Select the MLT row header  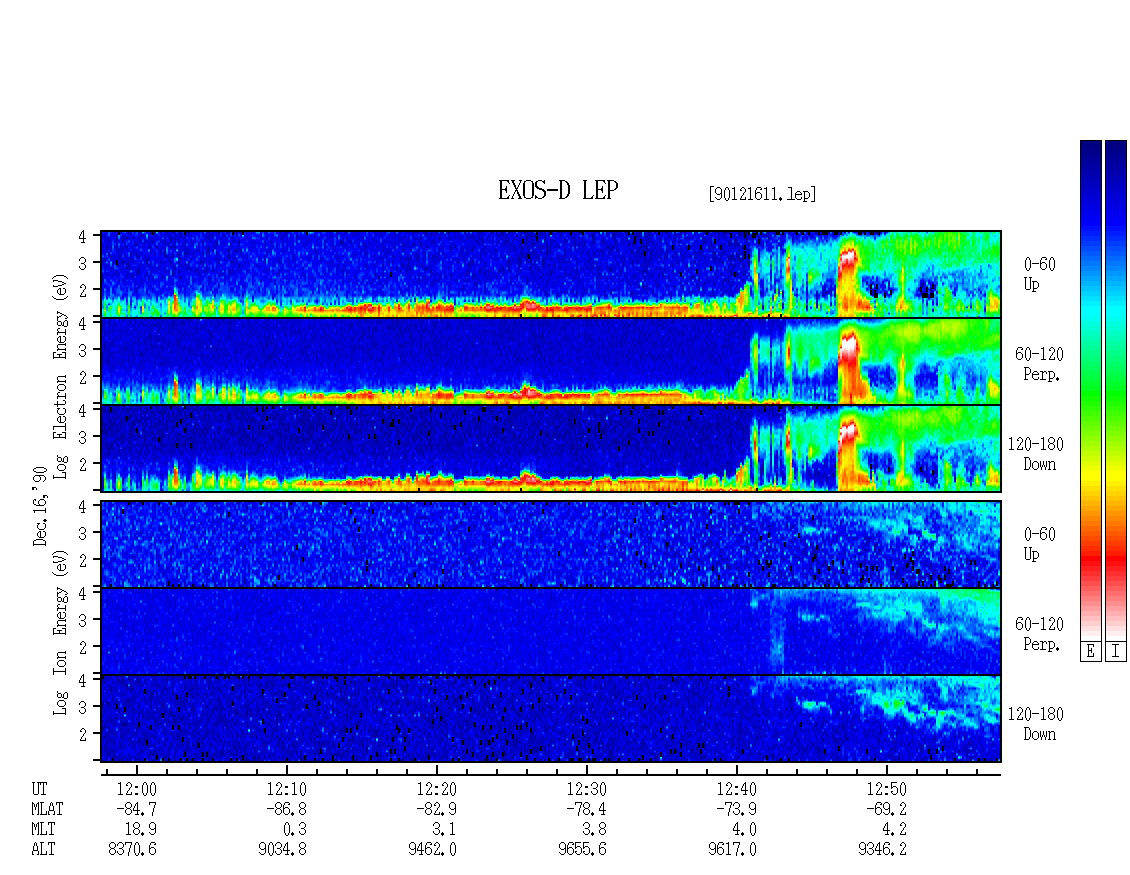pos(43,830)
